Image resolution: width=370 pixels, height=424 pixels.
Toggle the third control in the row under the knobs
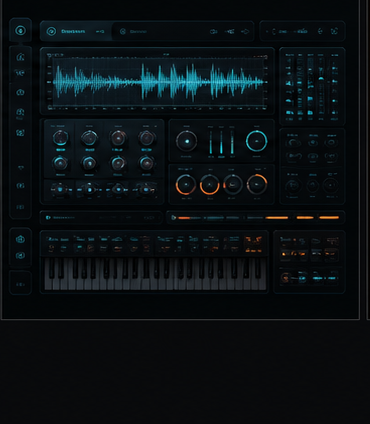[118, 189]
